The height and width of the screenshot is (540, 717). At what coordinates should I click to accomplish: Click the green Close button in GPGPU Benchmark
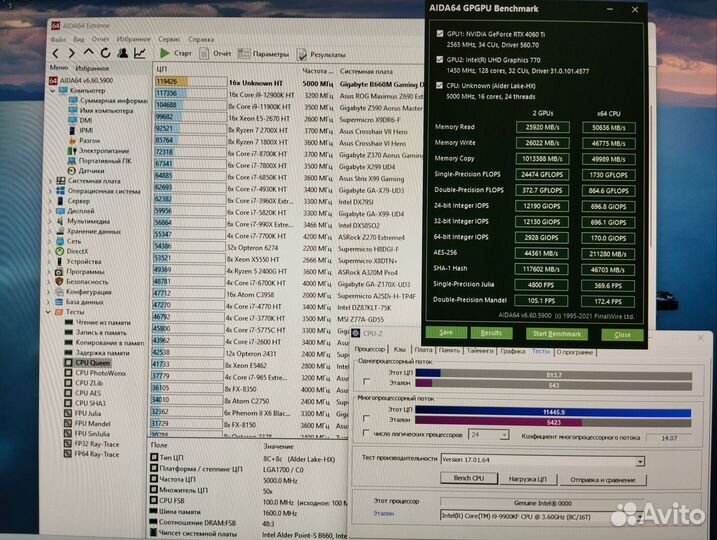click(622, 335)
